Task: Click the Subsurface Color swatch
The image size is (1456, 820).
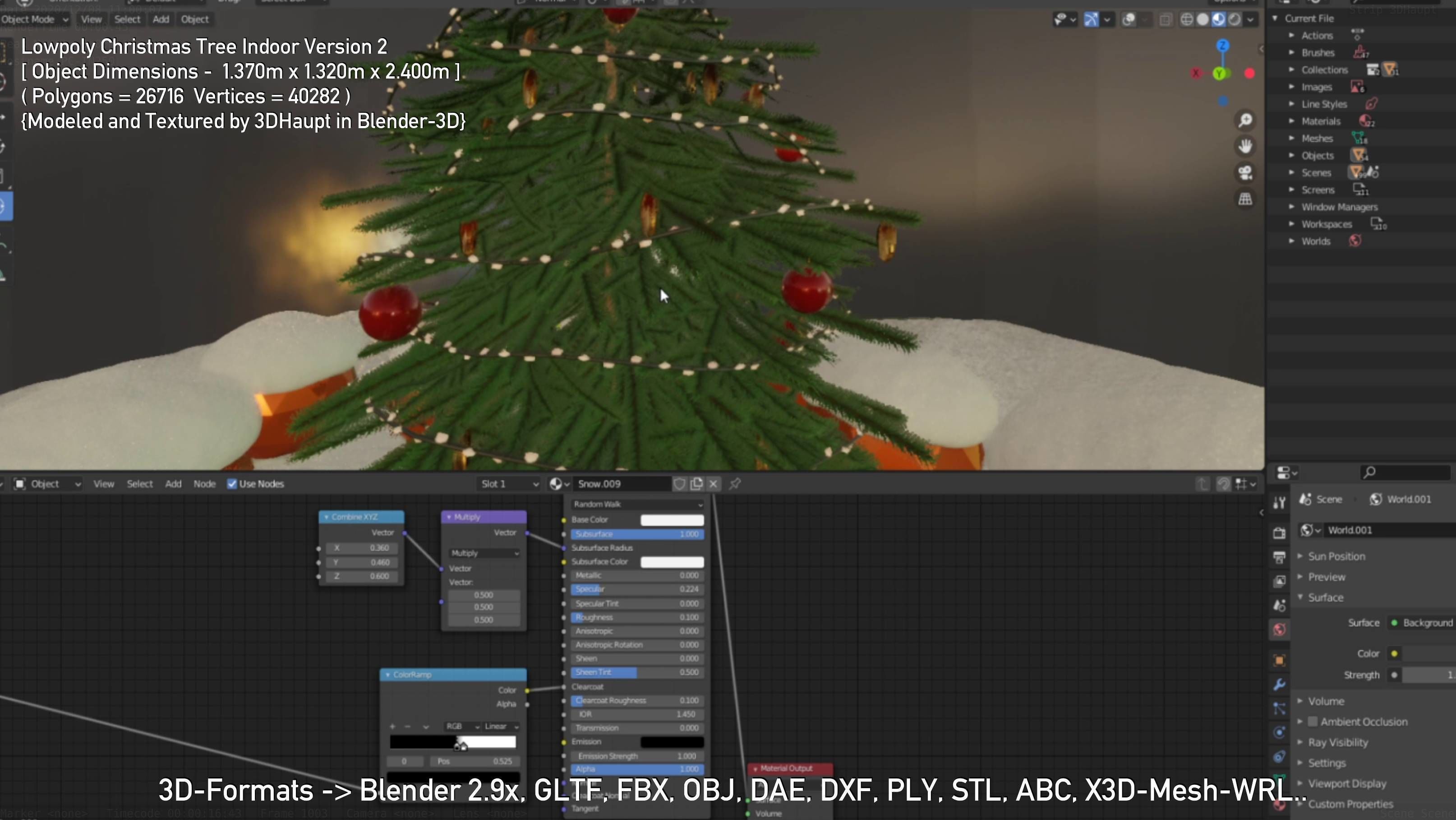Action: coord(672,561)
